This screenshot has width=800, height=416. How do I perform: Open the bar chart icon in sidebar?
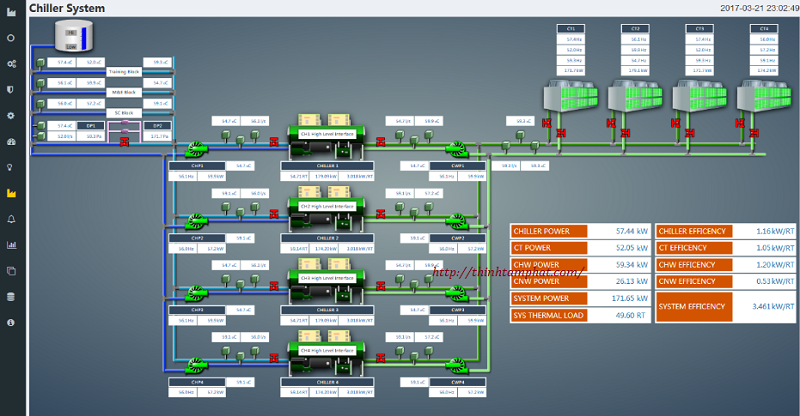click(11, 245)
